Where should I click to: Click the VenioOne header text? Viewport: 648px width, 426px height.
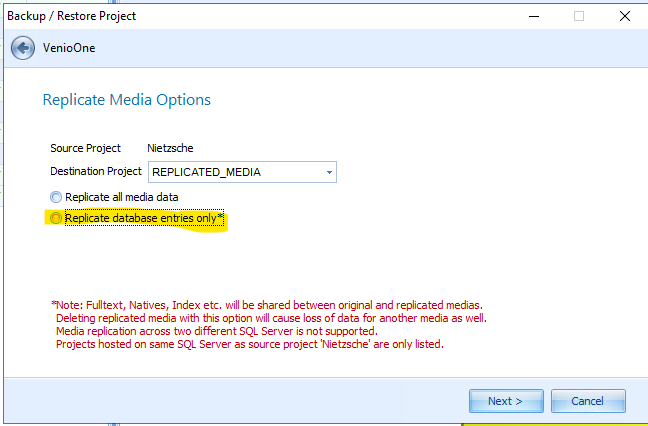pyautogui.click(x=69, y=48)
